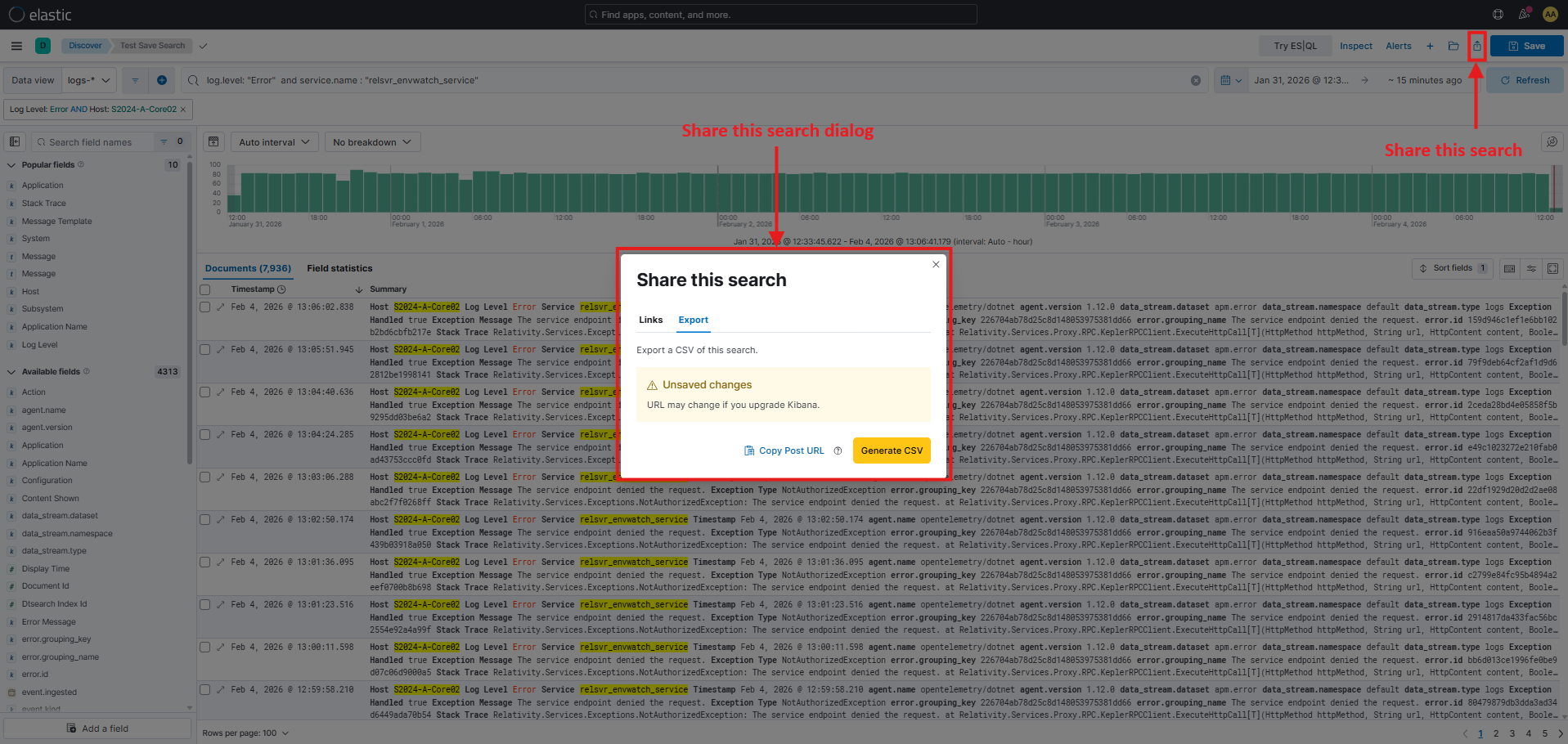The image size is (1568, 744).
Task: Open display density settings grid icon
Action: click(x=1509, y=268)
